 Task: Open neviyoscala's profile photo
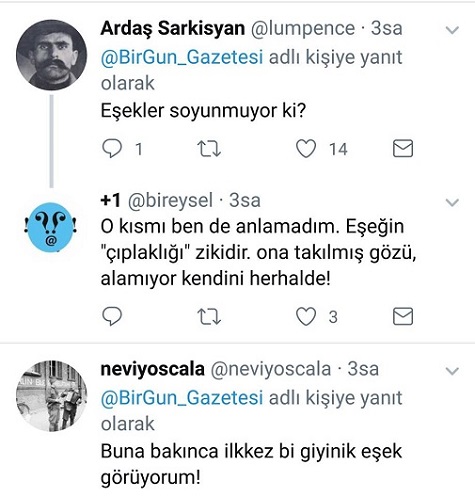tap(51, 396)
